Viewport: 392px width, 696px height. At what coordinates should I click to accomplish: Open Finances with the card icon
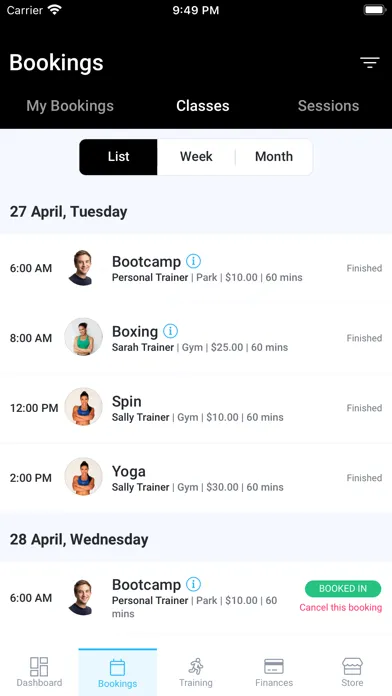pyautogui.click(x=274, y=672)
